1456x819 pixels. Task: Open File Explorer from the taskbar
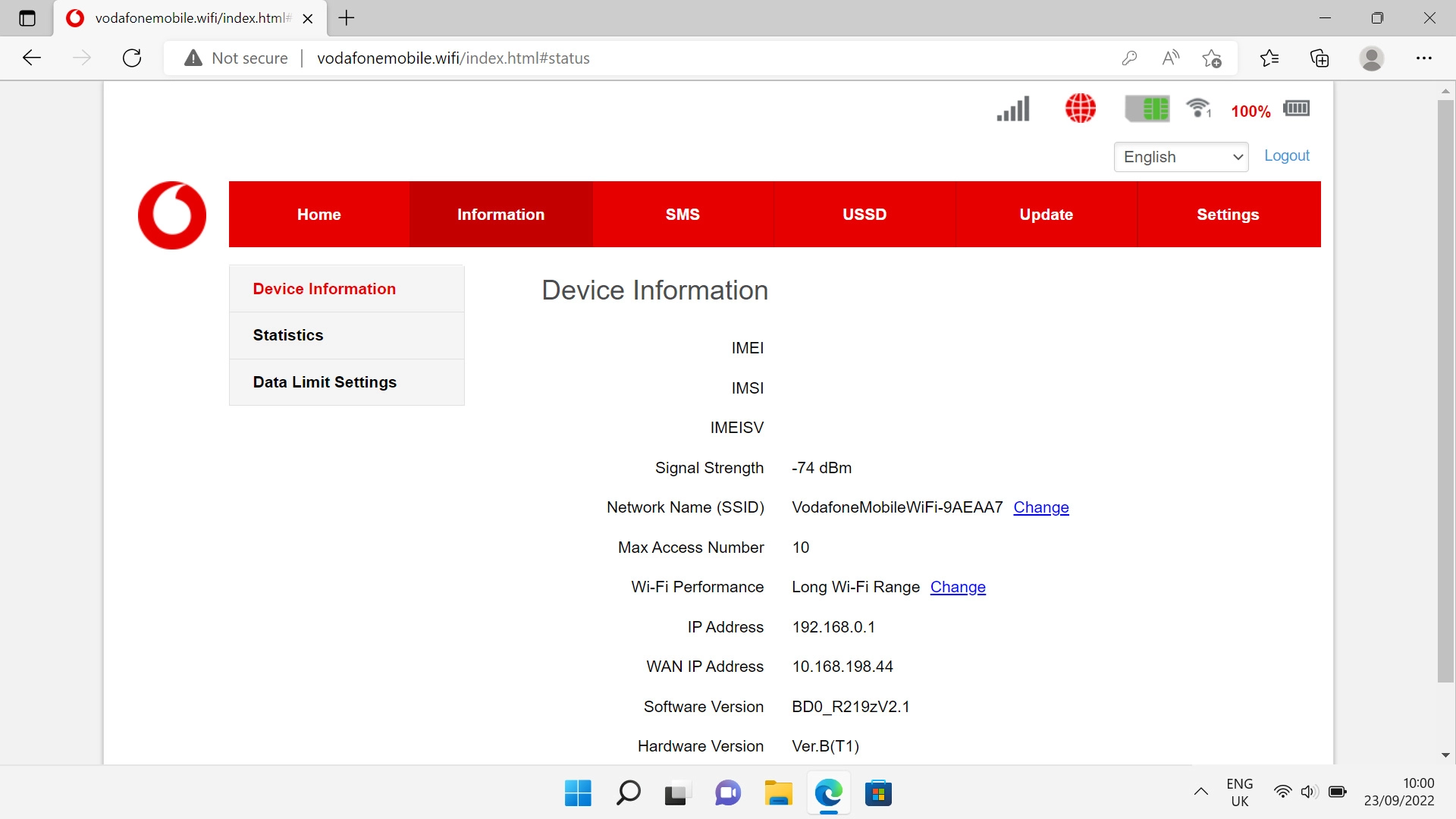(x=778, y=793)
